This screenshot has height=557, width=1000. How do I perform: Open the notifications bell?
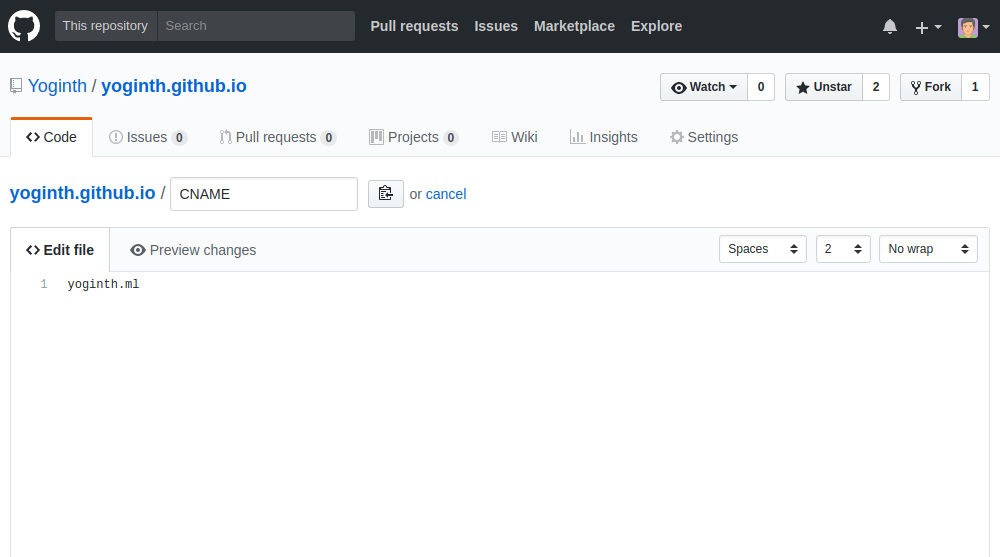coord(890,26)
